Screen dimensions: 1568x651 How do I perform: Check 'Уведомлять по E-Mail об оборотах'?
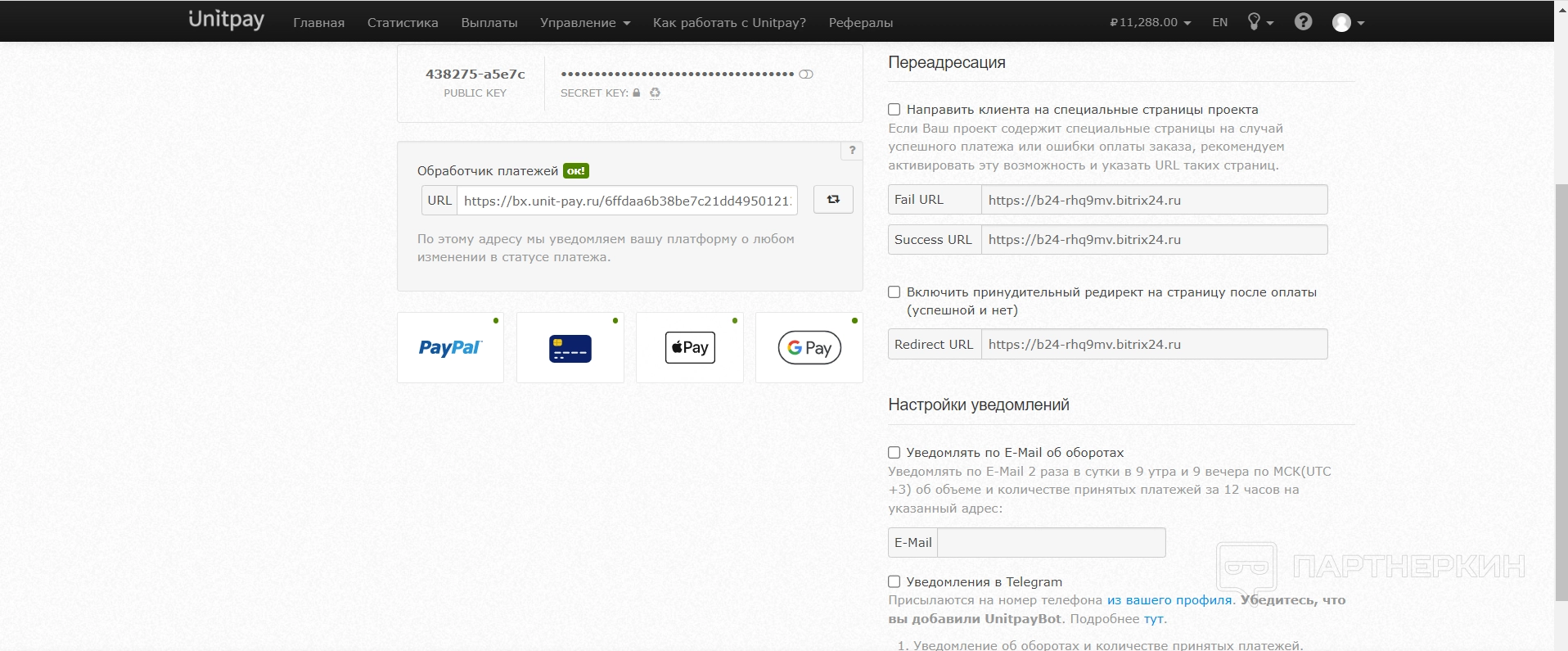tap(894, 453)
